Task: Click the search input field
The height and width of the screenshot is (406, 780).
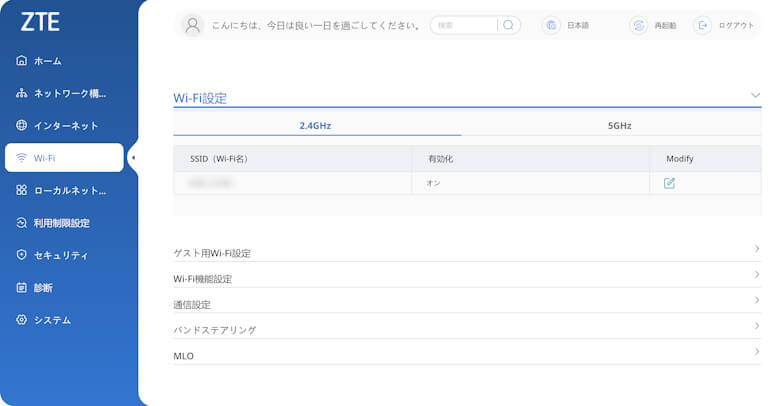Action: tap(465, 25)
